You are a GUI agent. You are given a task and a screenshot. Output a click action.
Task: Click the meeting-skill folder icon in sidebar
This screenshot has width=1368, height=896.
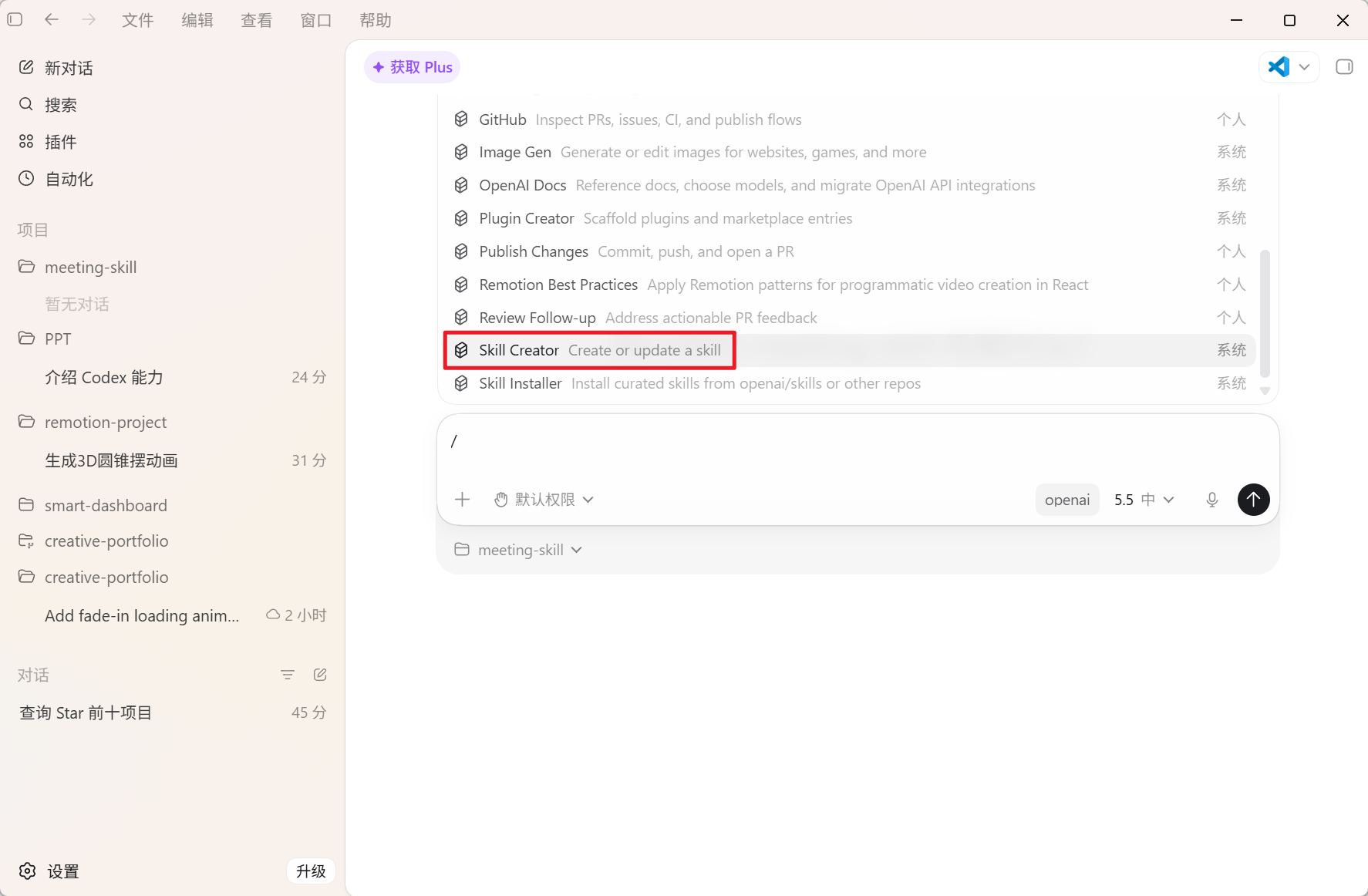click(x=26, y=267)
